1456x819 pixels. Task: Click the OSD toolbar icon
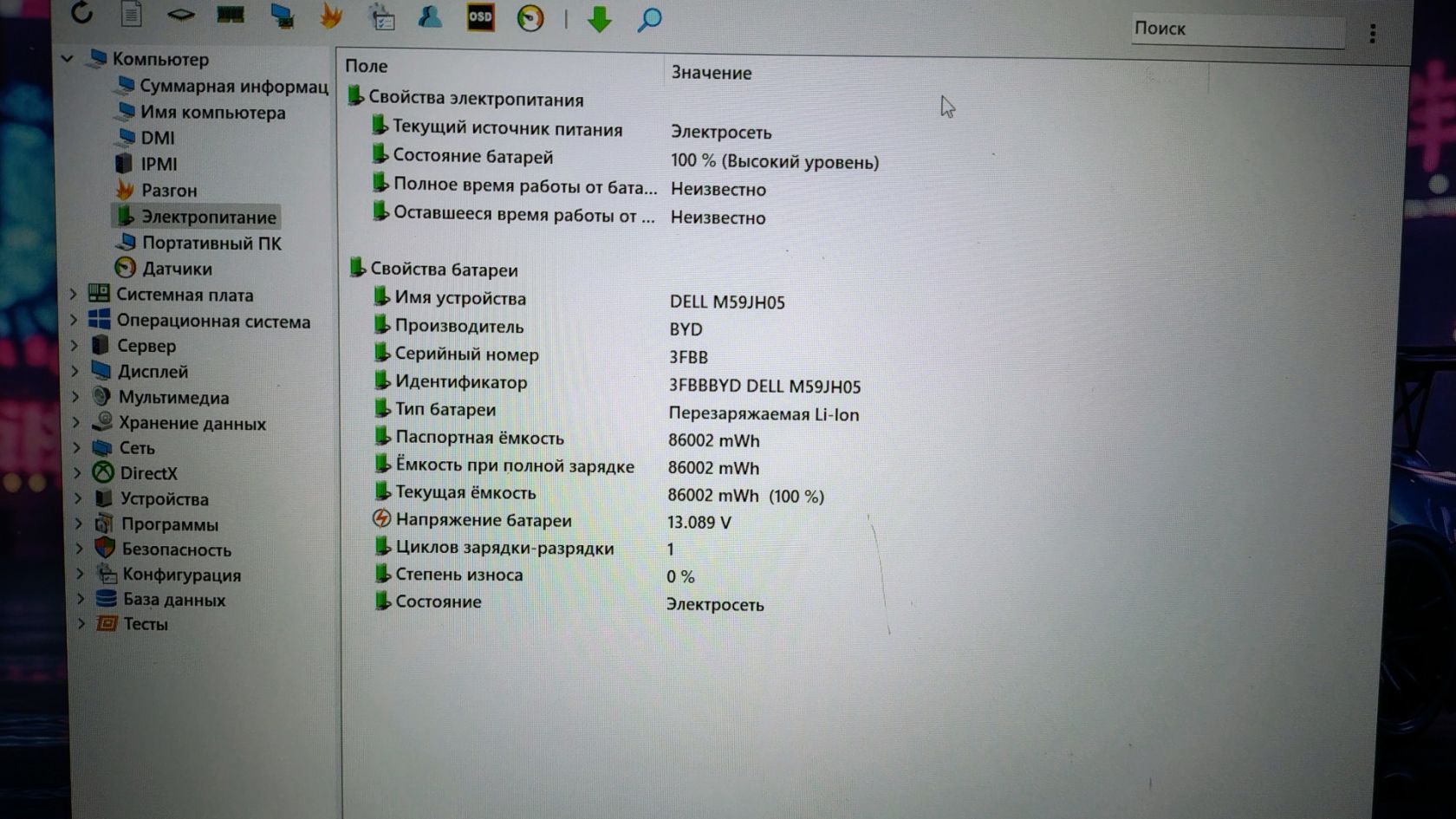pos(480,16)
